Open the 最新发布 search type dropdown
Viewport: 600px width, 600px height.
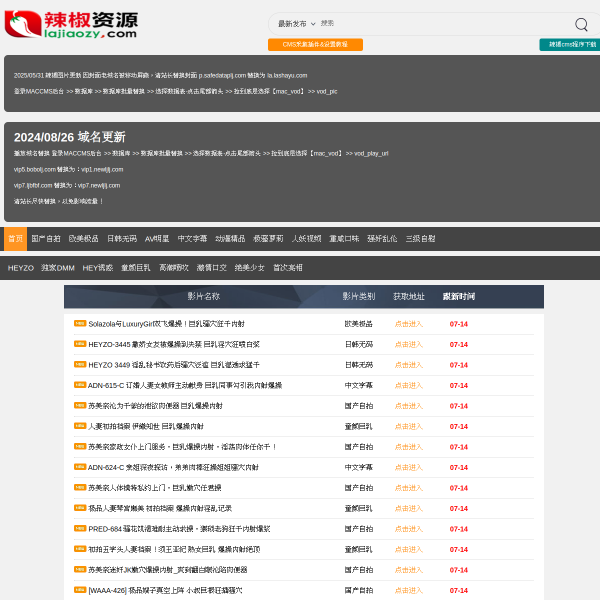297,24
